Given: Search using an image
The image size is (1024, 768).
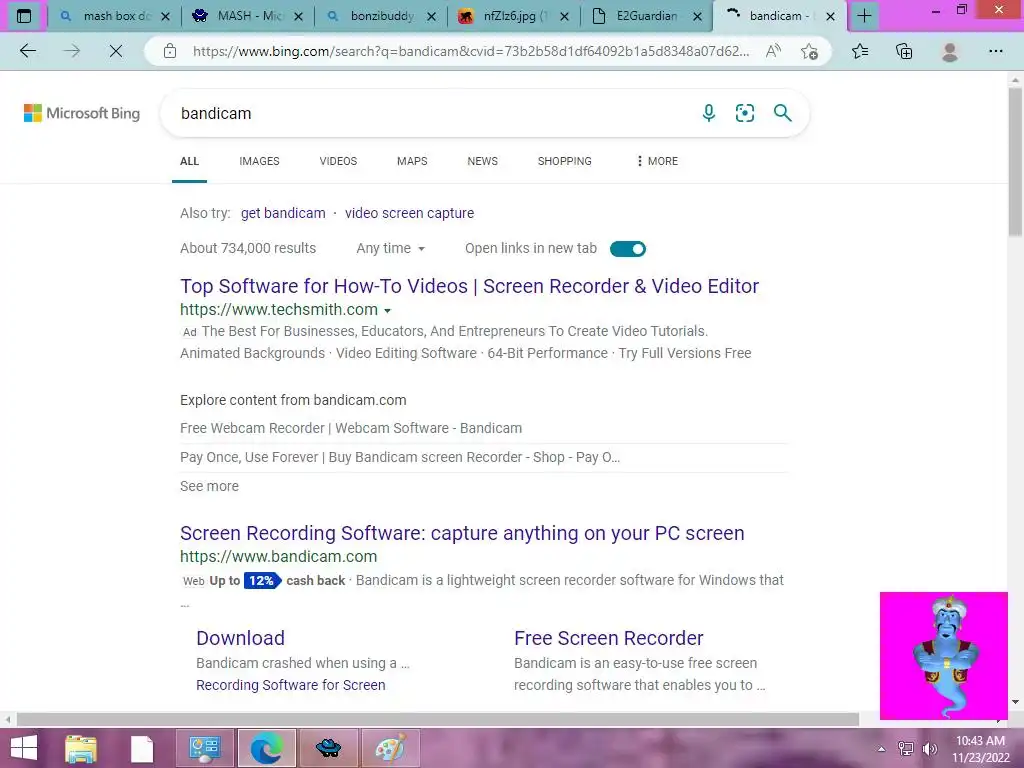Looking at the screenshot, I should (744, 113).
